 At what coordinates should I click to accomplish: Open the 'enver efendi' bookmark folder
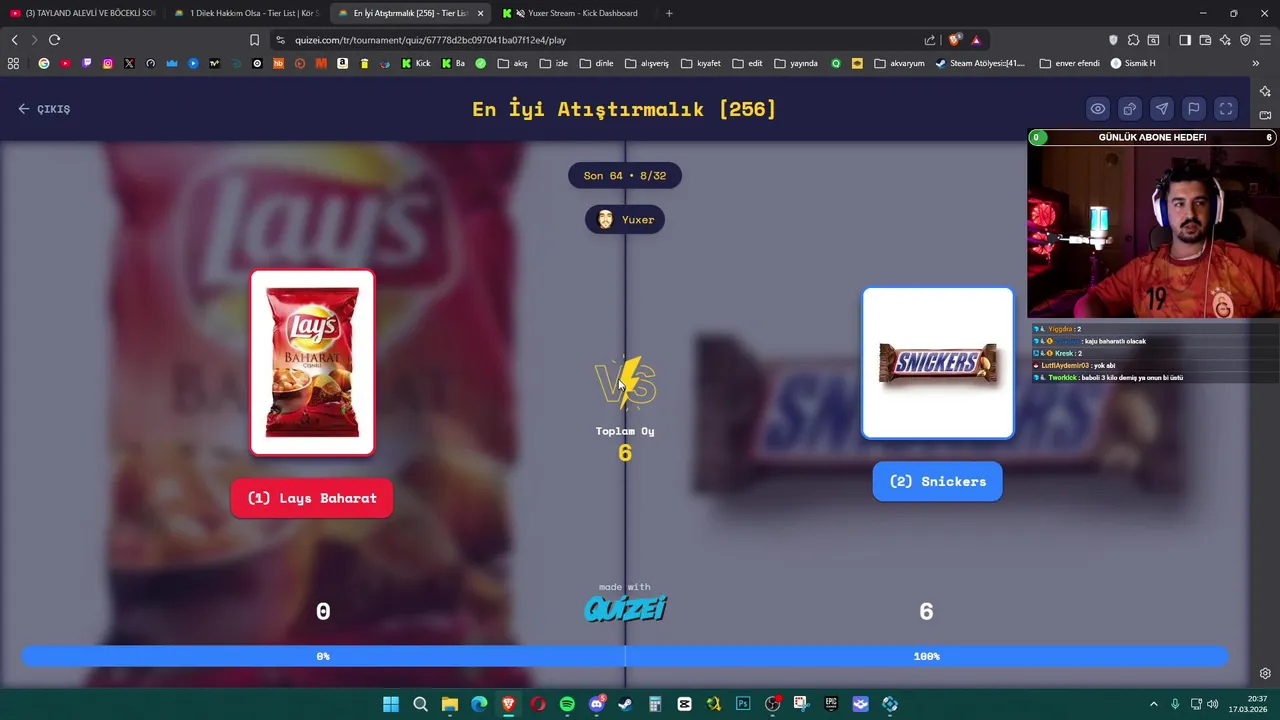(x=1069, y=63)
